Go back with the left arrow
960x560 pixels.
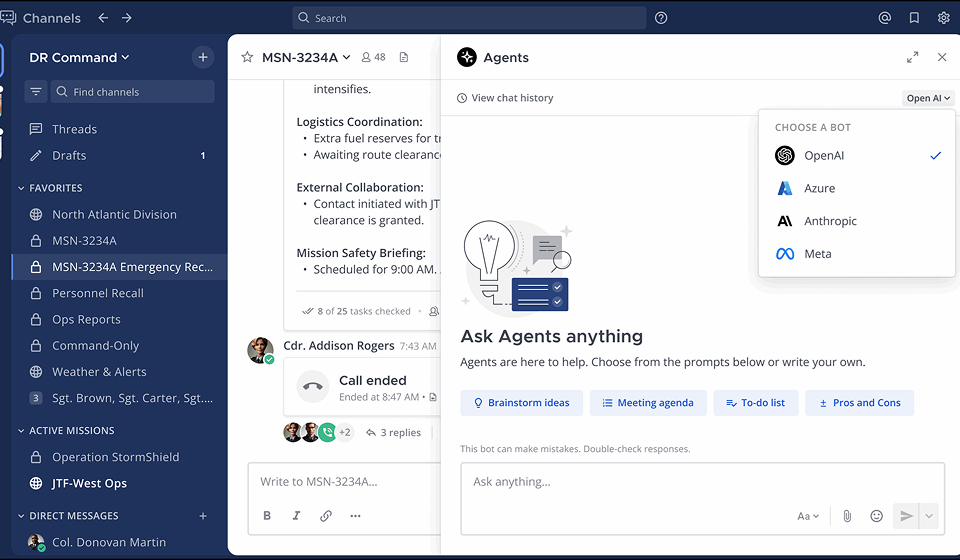tap(103, 18)
